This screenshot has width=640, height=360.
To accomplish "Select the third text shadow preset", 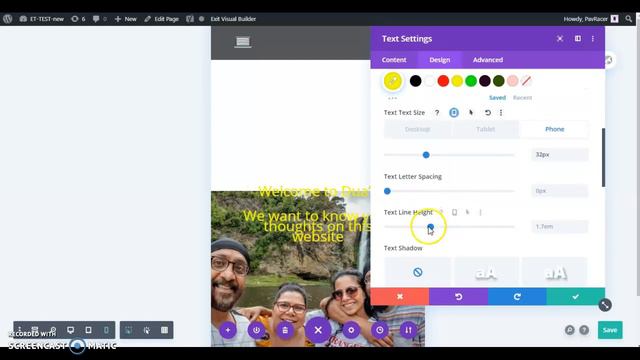I will point(555,272).
